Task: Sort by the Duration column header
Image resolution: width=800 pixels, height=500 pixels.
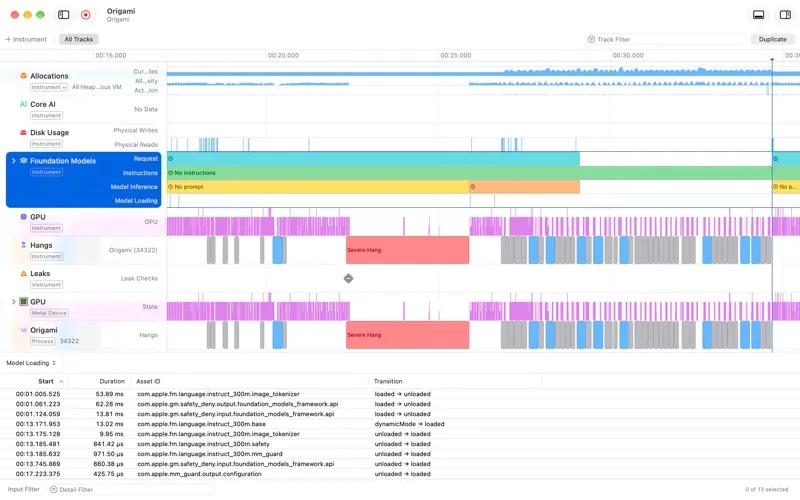Action: [x=112, y=381]
